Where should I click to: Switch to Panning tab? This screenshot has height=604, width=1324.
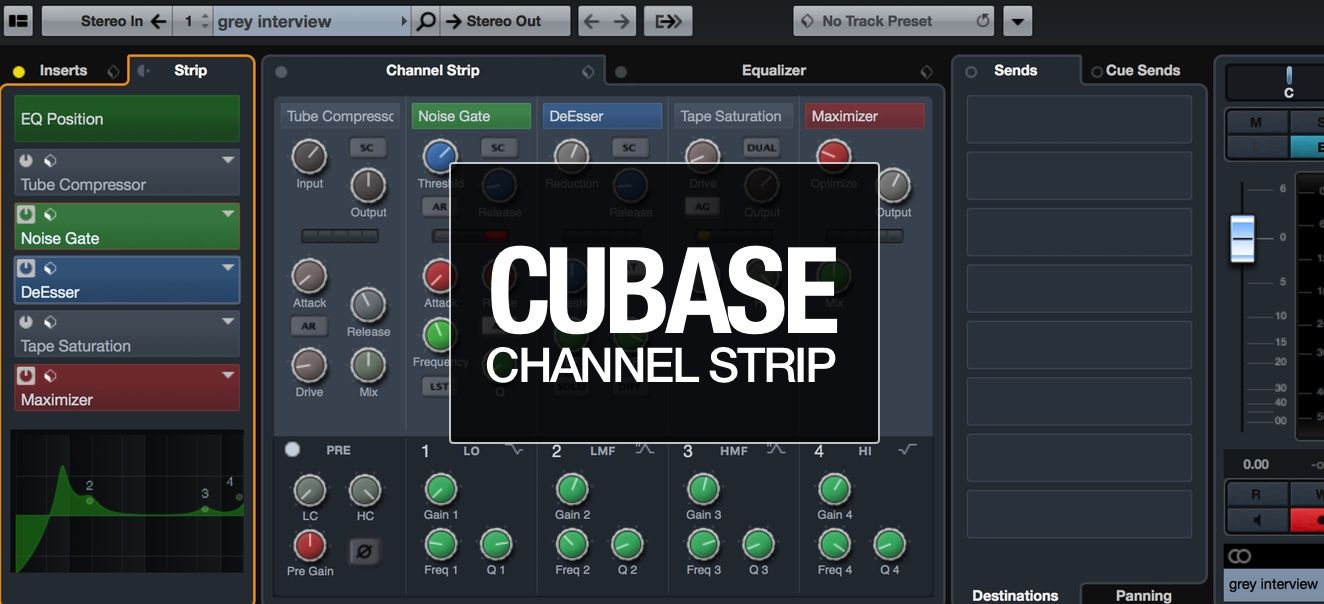[1143, 595]
